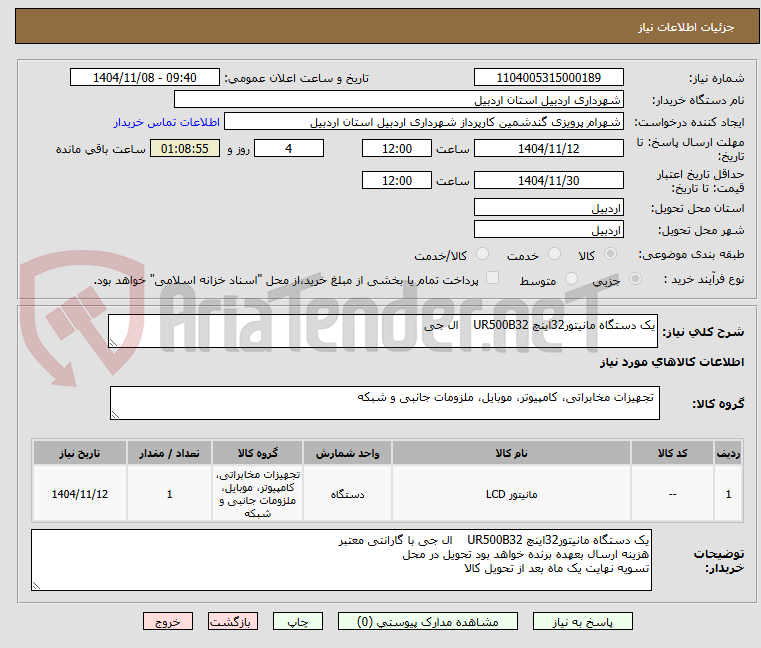
Task: Open مشاهده مدارک پیوستی (0) button
Action: click(428, 621)
